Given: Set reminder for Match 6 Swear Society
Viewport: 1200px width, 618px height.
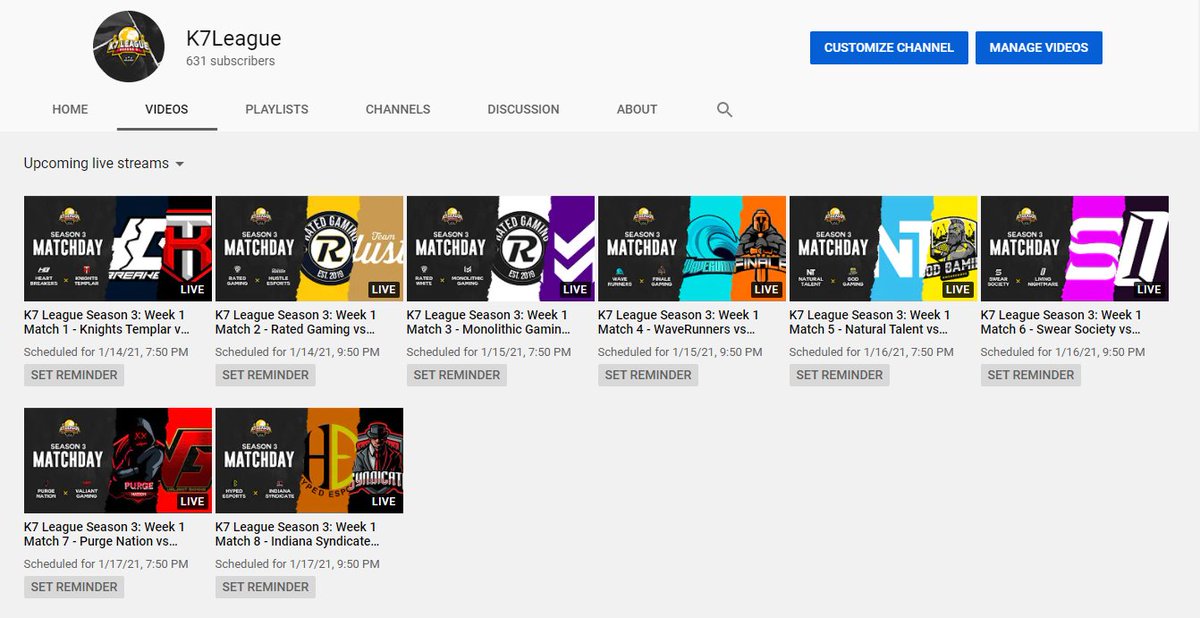Looking at the screenshot, I should coord(1031,375).
